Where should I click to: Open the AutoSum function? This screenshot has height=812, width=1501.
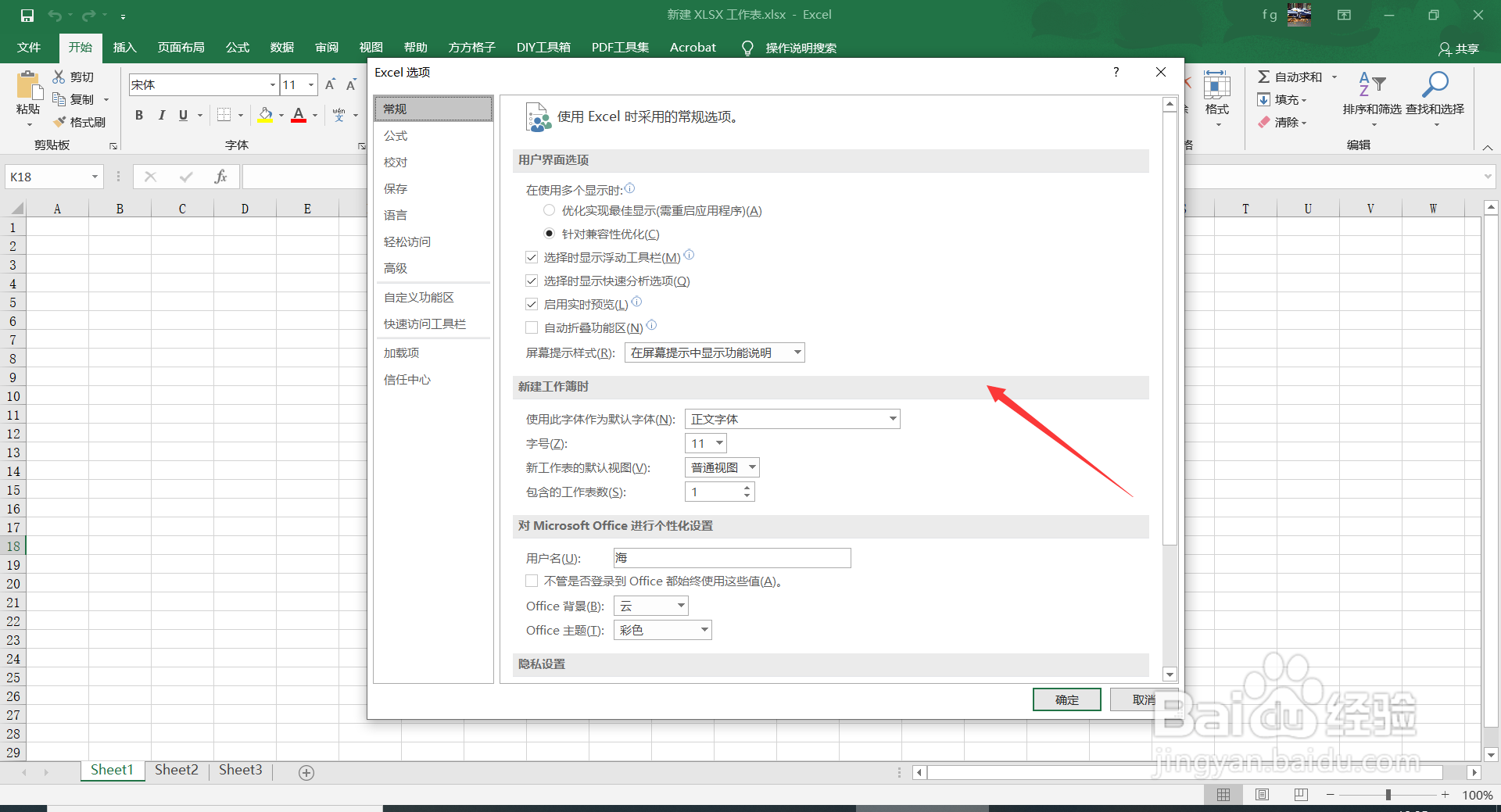coord(1291,77)
